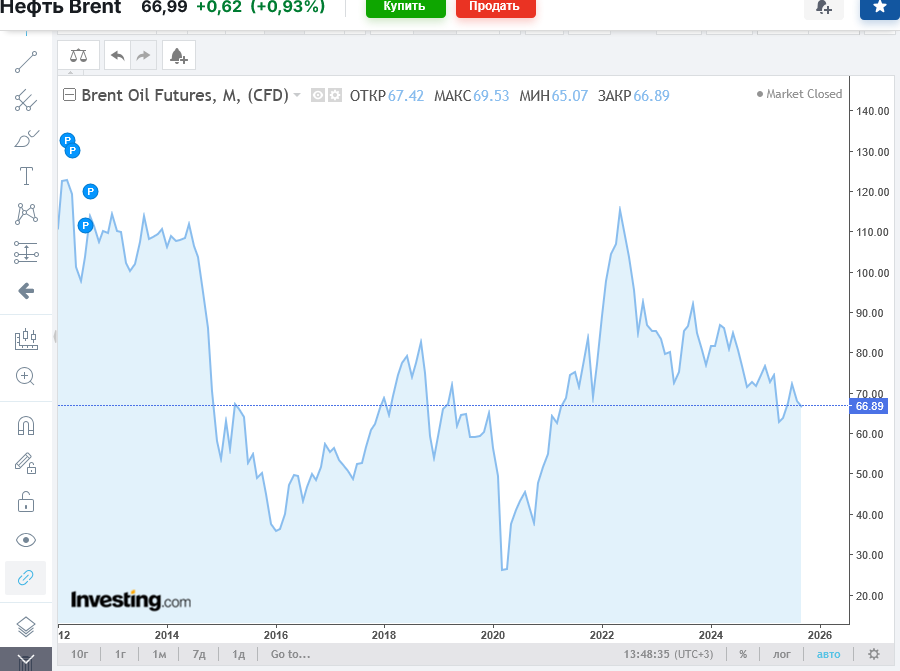Toggle magnet mode on
This screenshot has height=671, width=900.
pyautogui.click(x=26, y=426)
